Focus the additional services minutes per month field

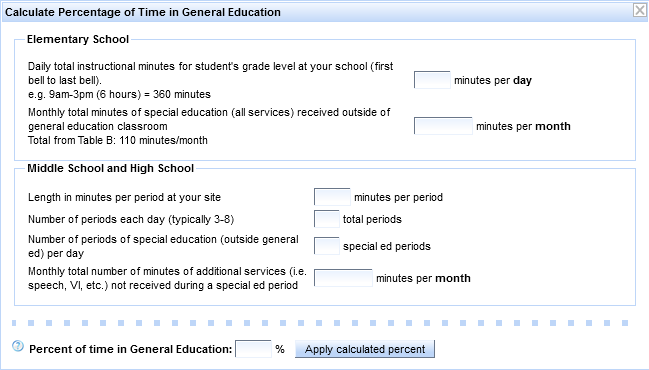343,278
